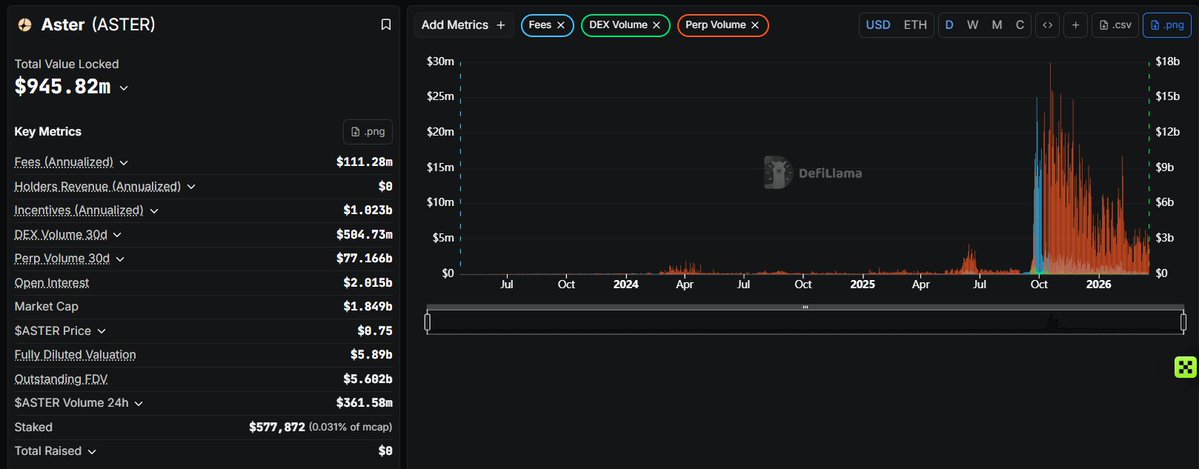Viewport: 1199px width, 469px height.
Task: Expand Holders Revenue (Annualized) row
Action: [x=191, y=187]
